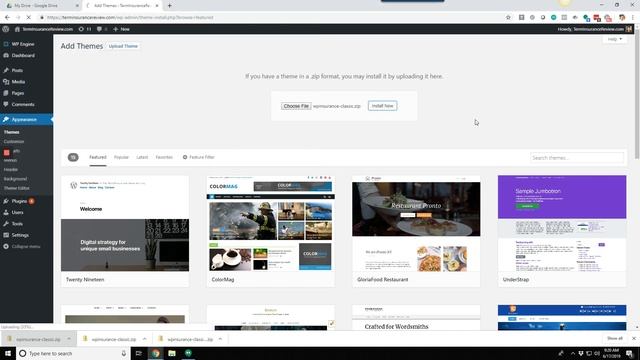Viewport: 640px width, 360px height.
Task: Click the Windows Start button
Action: click(x=8, y=353)
